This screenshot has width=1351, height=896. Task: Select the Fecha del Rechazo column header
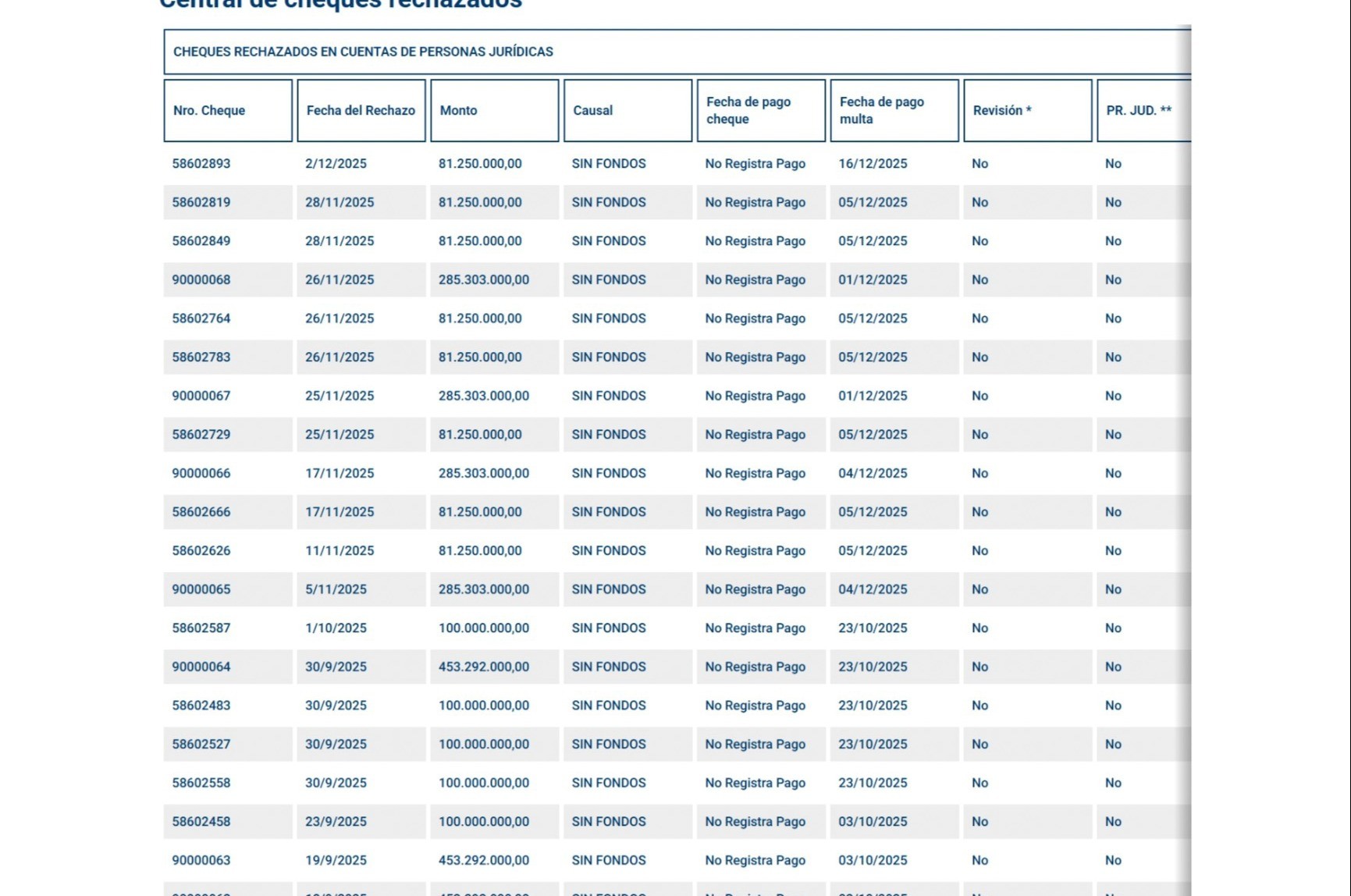[x=361, y=110]
